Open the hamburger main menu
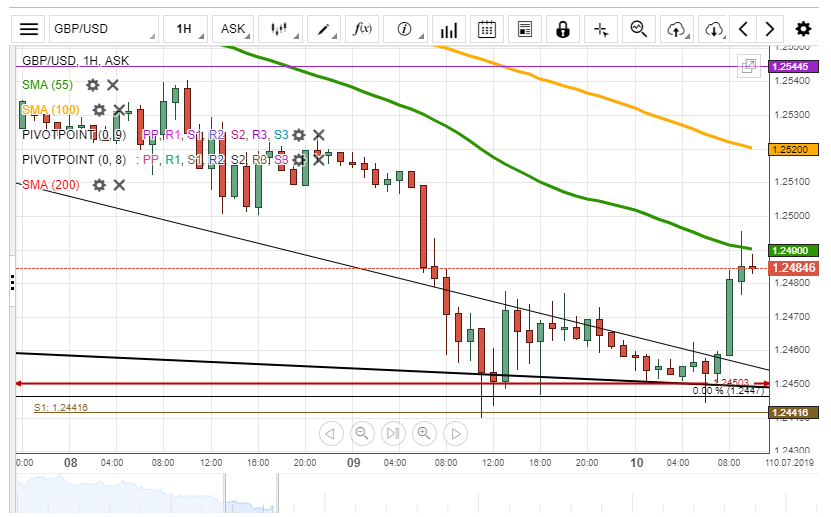Viewport: 831px width, 517px height. click(x=29, y=29)
